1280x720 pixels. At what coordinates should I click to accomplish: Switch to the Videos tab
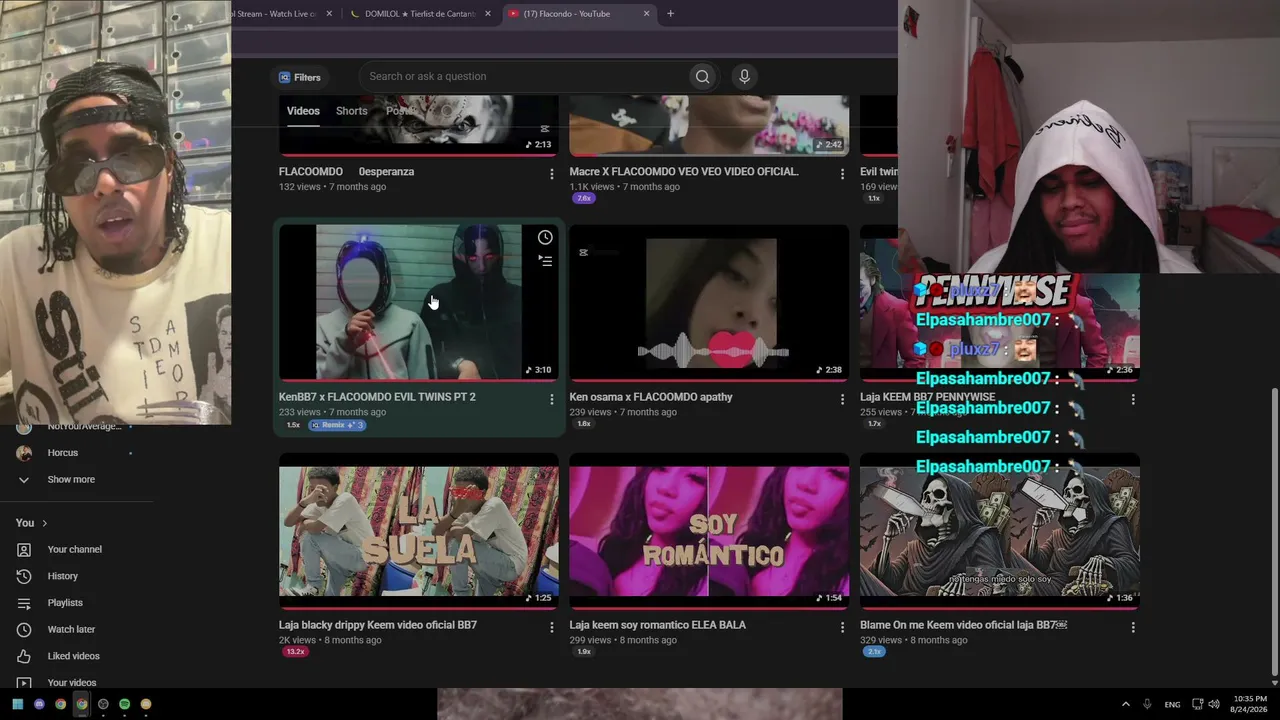coord(303,111)
